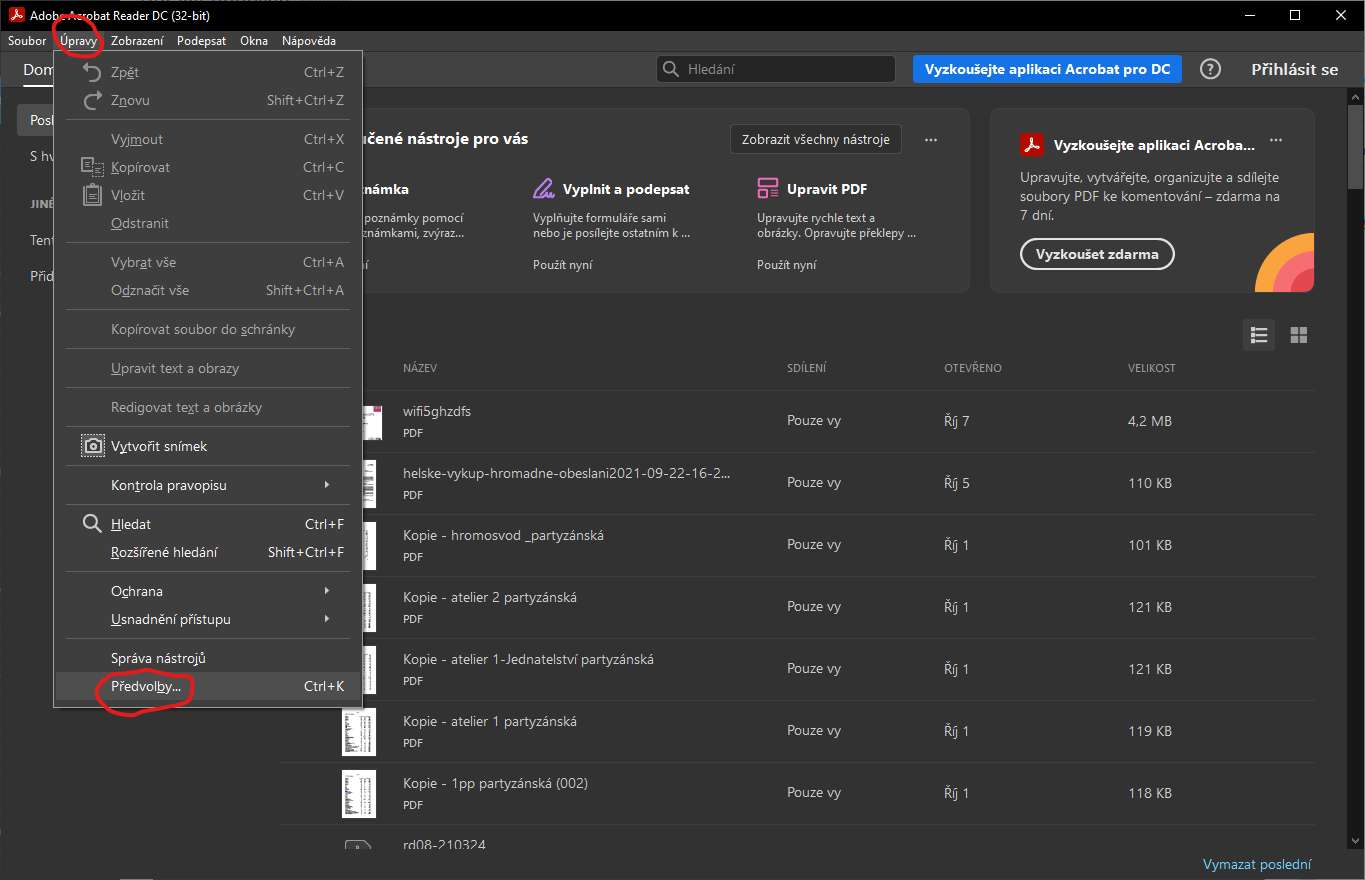Click the Vyplnit a podepsat pen icon
The image size is (1365, 880).
544,188
